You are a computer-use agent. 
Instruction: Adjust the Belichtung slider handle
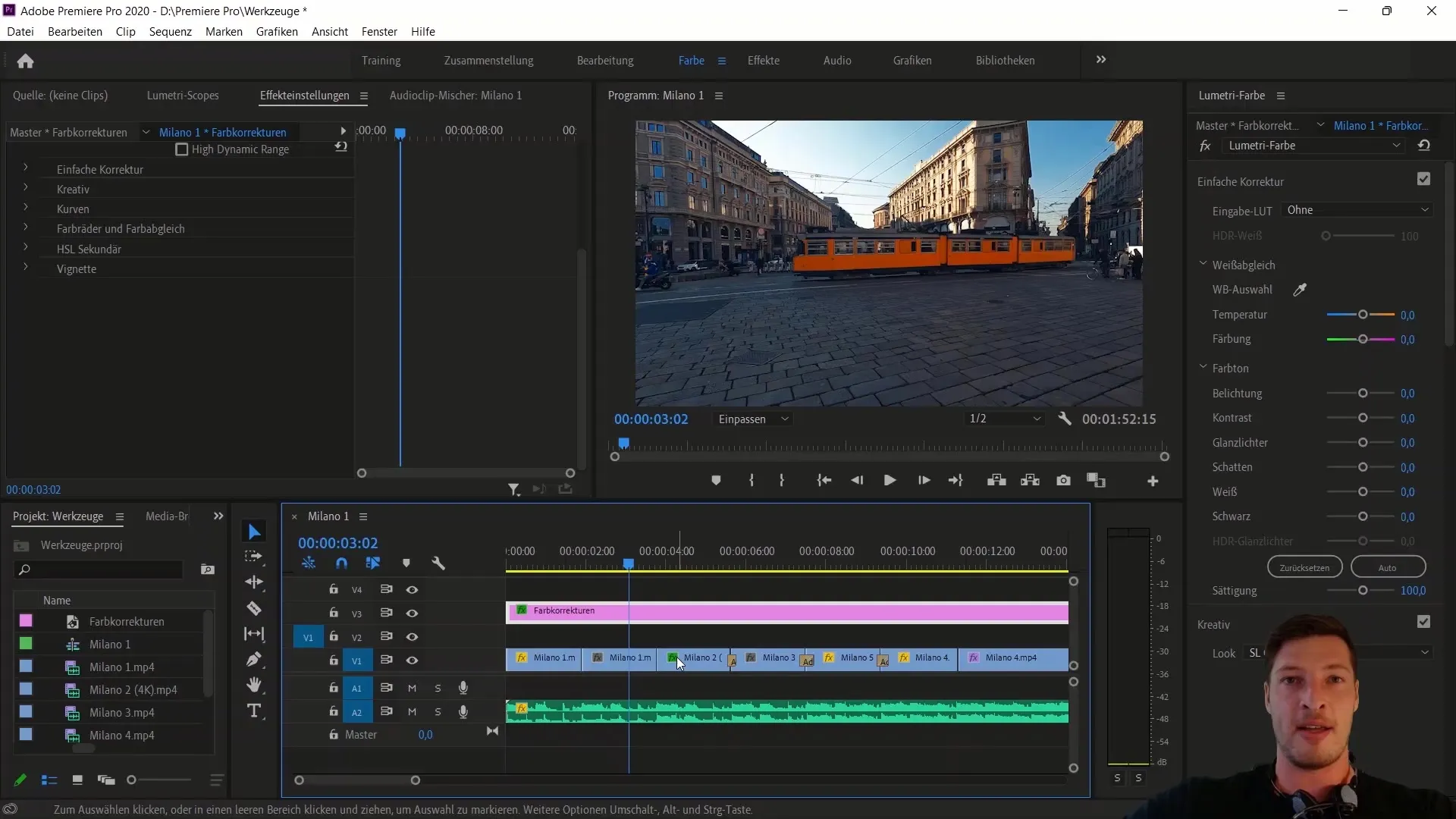pos(1363,394)
